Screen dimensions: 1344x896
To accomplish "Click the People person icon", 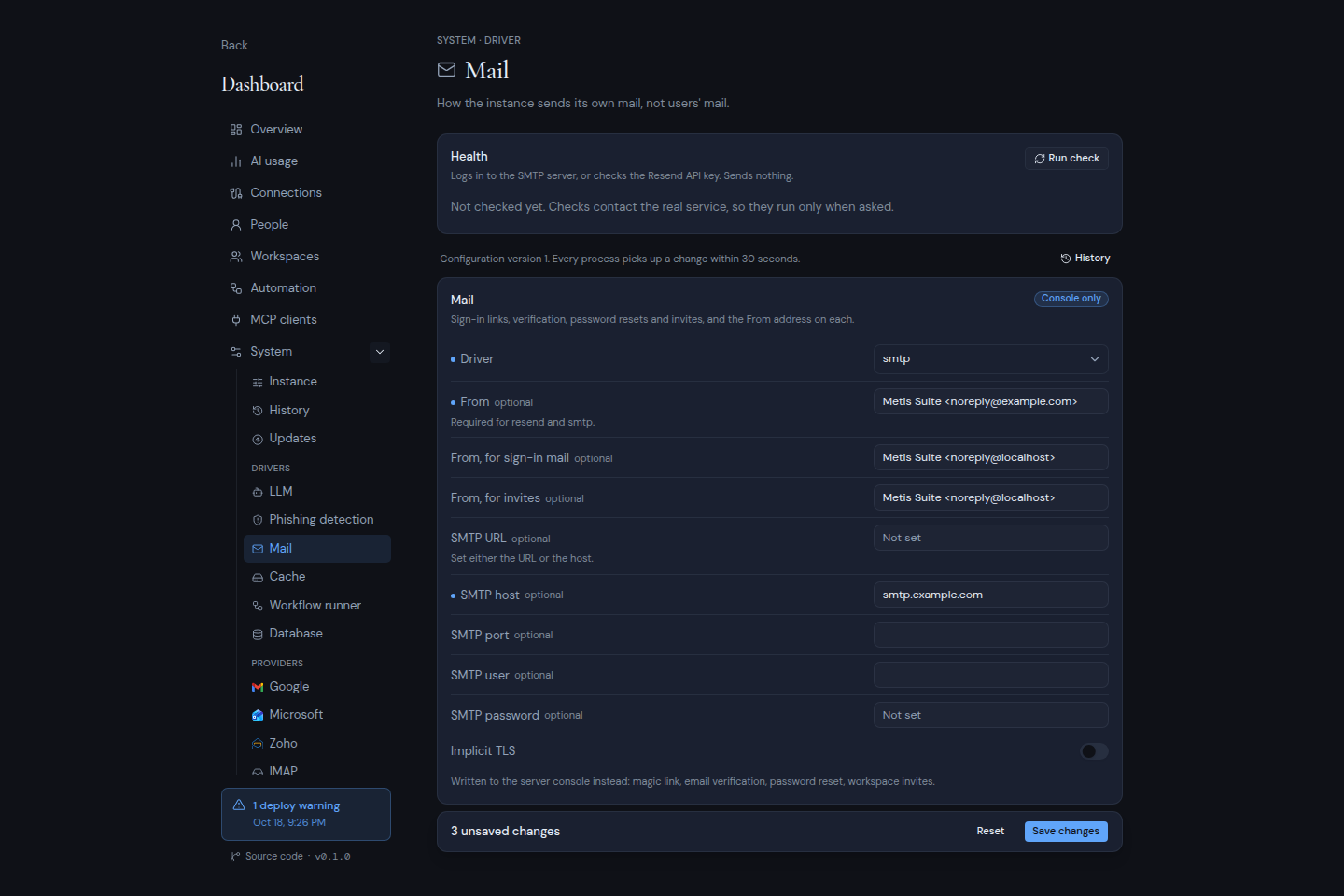I will [236, 225].
